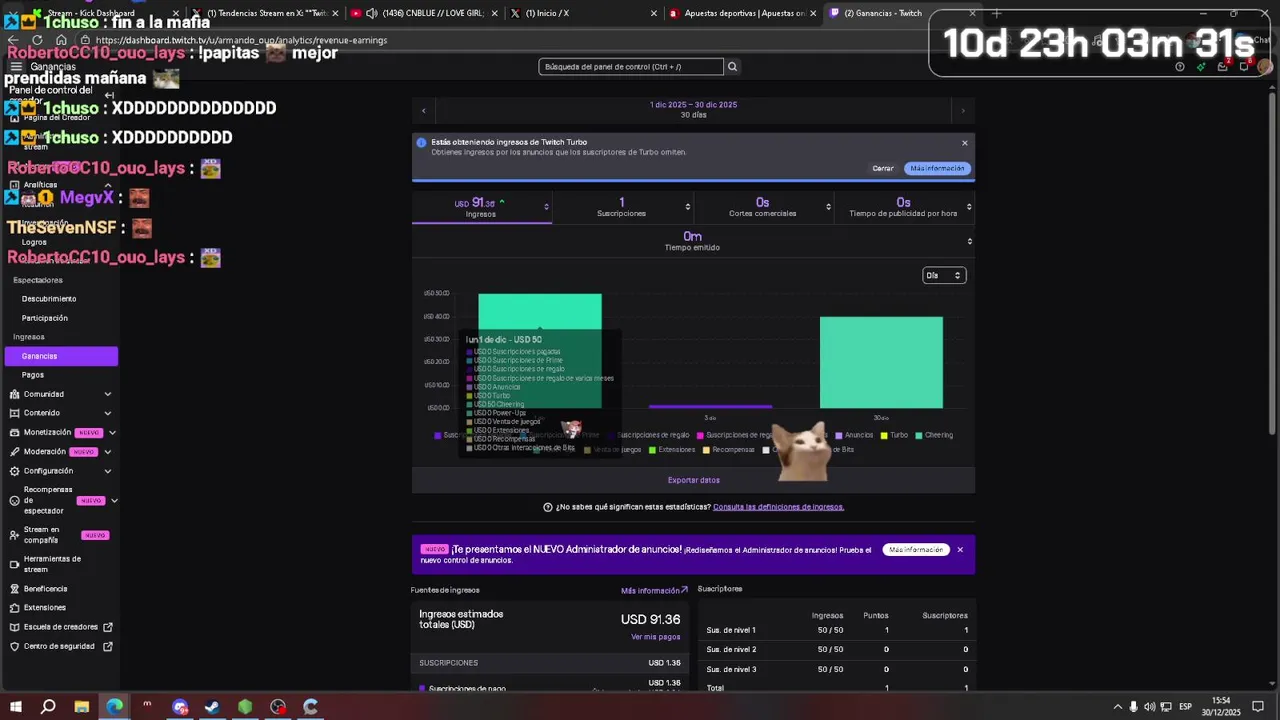Toggle the Anuncios legend color swatch

pyautogui.click(x=839, y=436)
